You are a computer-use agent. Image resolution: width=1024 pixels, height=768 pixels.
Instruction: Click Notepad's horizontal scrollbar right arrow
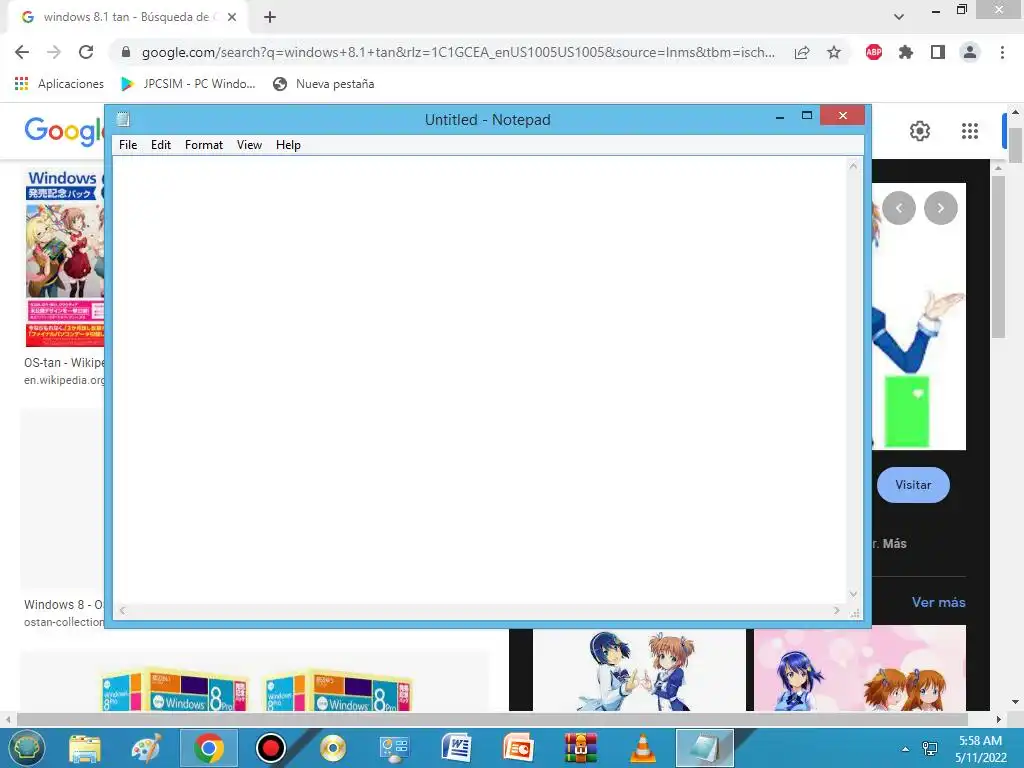837,611
